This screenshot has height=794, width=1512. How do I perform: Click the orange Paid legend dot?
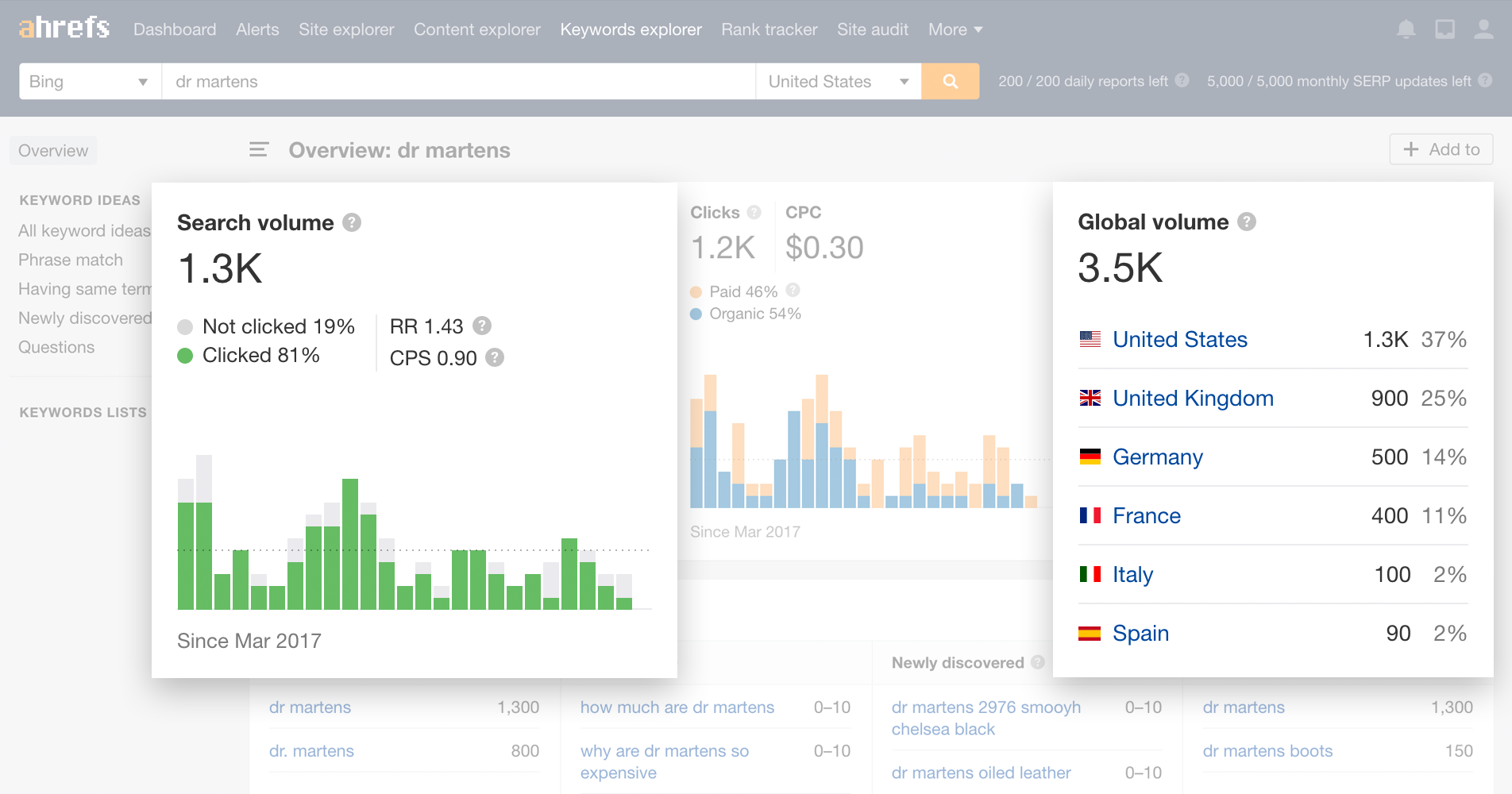click(x=696, y=291)
